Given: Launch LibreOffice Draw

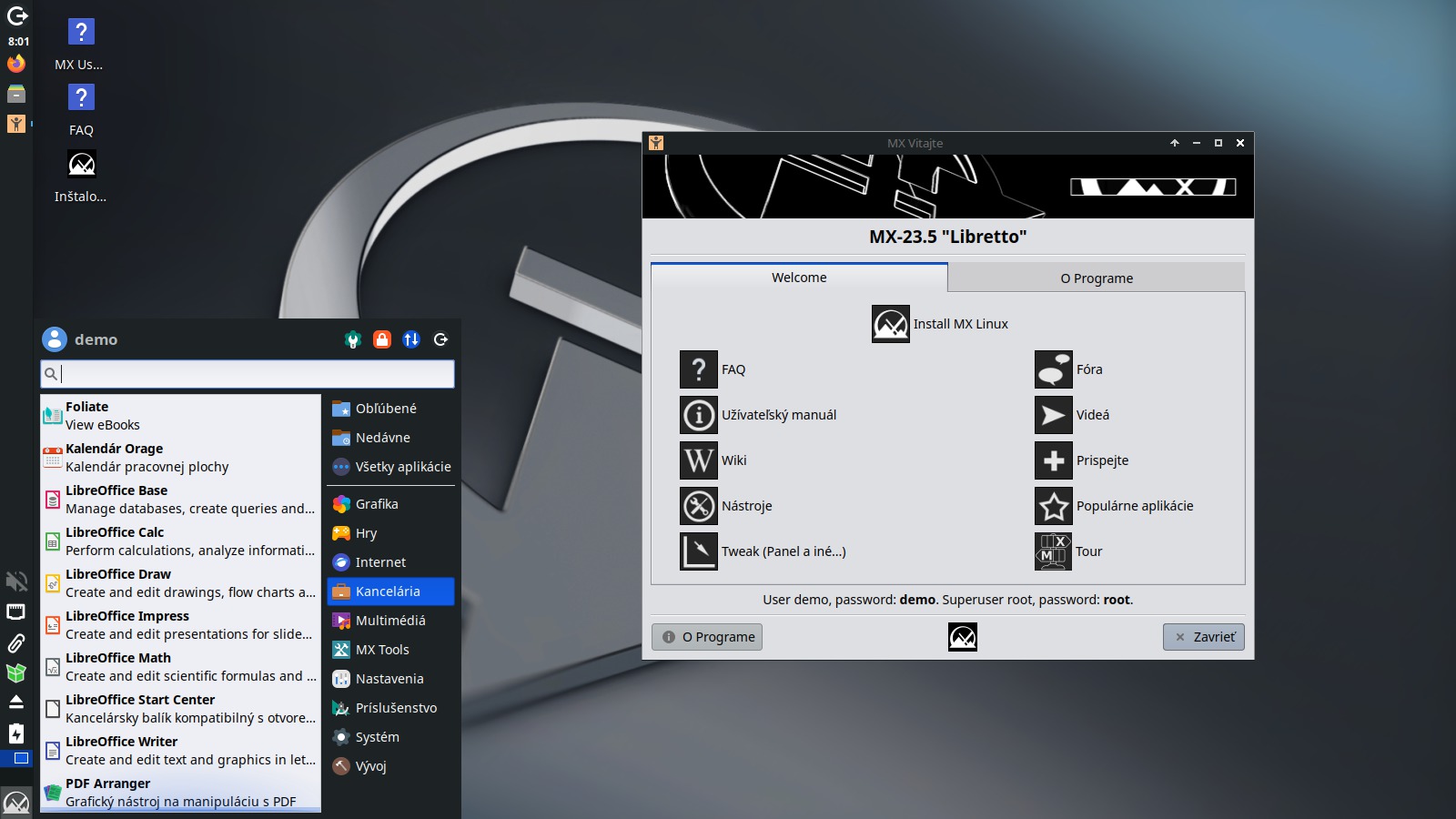Looking at the screenshot, I should click(180, 583).
